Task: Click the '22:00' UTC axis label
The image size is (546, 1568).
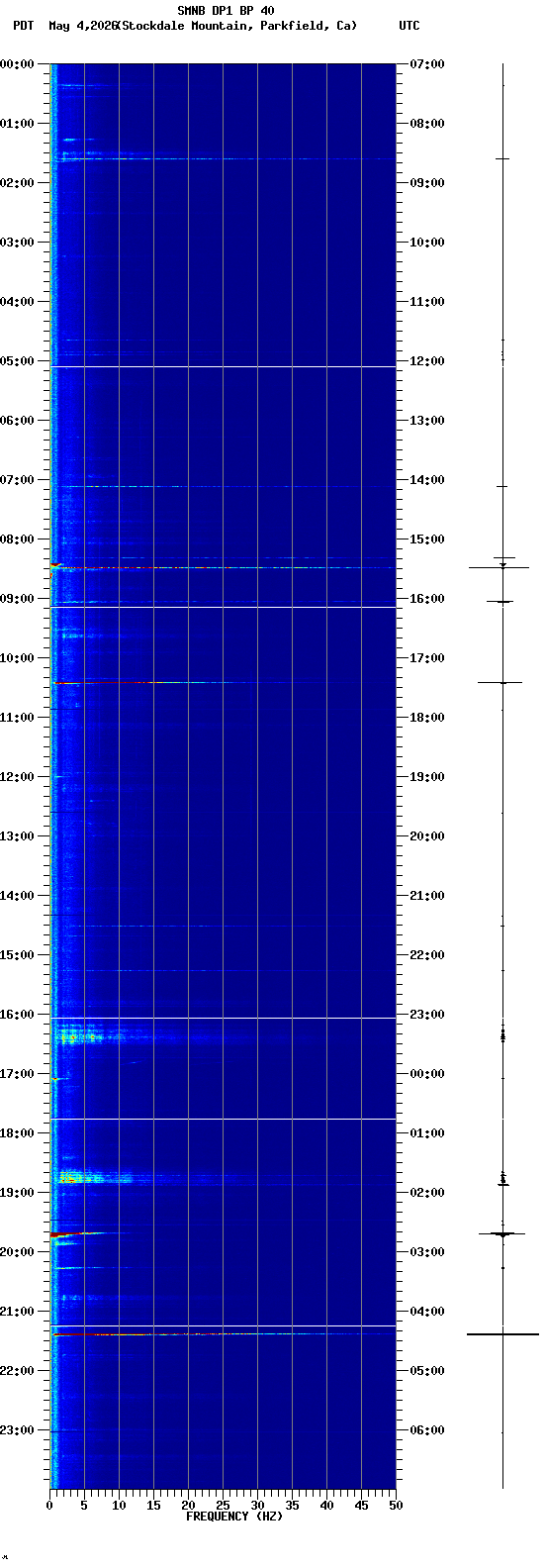Action: [x=427, y=955]
